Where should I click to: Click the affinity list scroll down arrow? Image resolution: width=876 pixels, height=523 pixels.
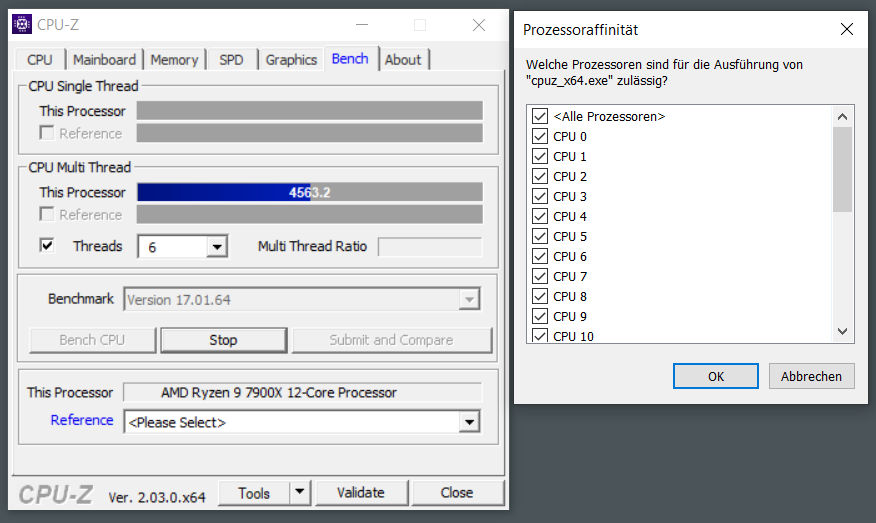pos(842,332)
